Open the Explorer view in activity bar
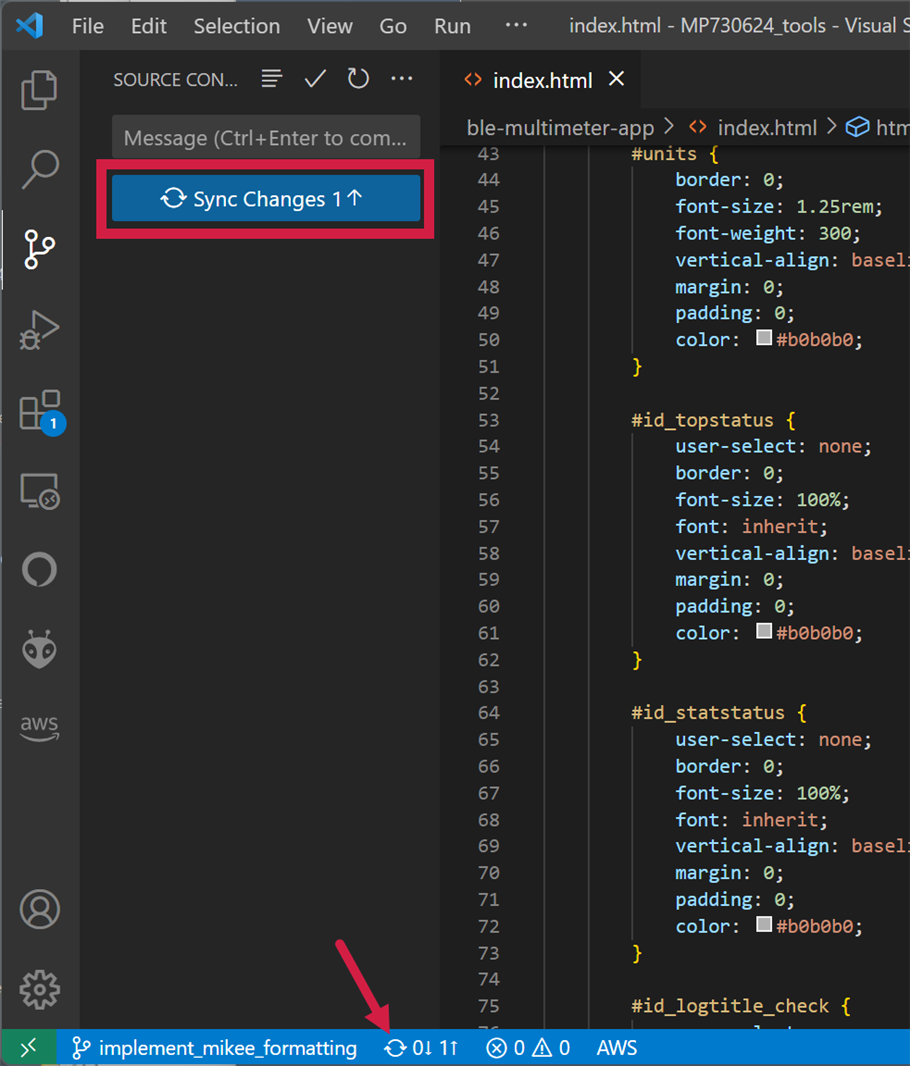The height and width of the screenshot is (1066, 910). point(39,90)
